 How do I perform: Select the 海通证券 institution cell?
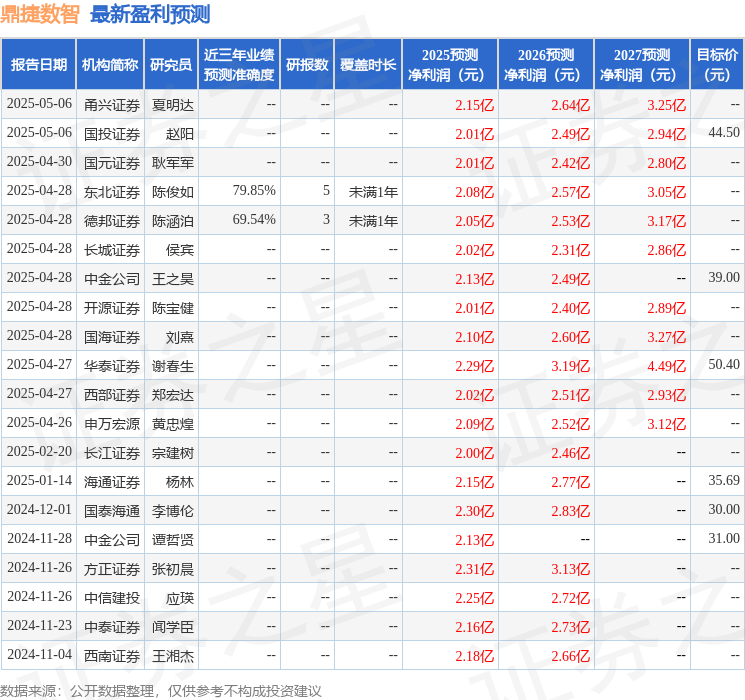[x=112, y=482]
